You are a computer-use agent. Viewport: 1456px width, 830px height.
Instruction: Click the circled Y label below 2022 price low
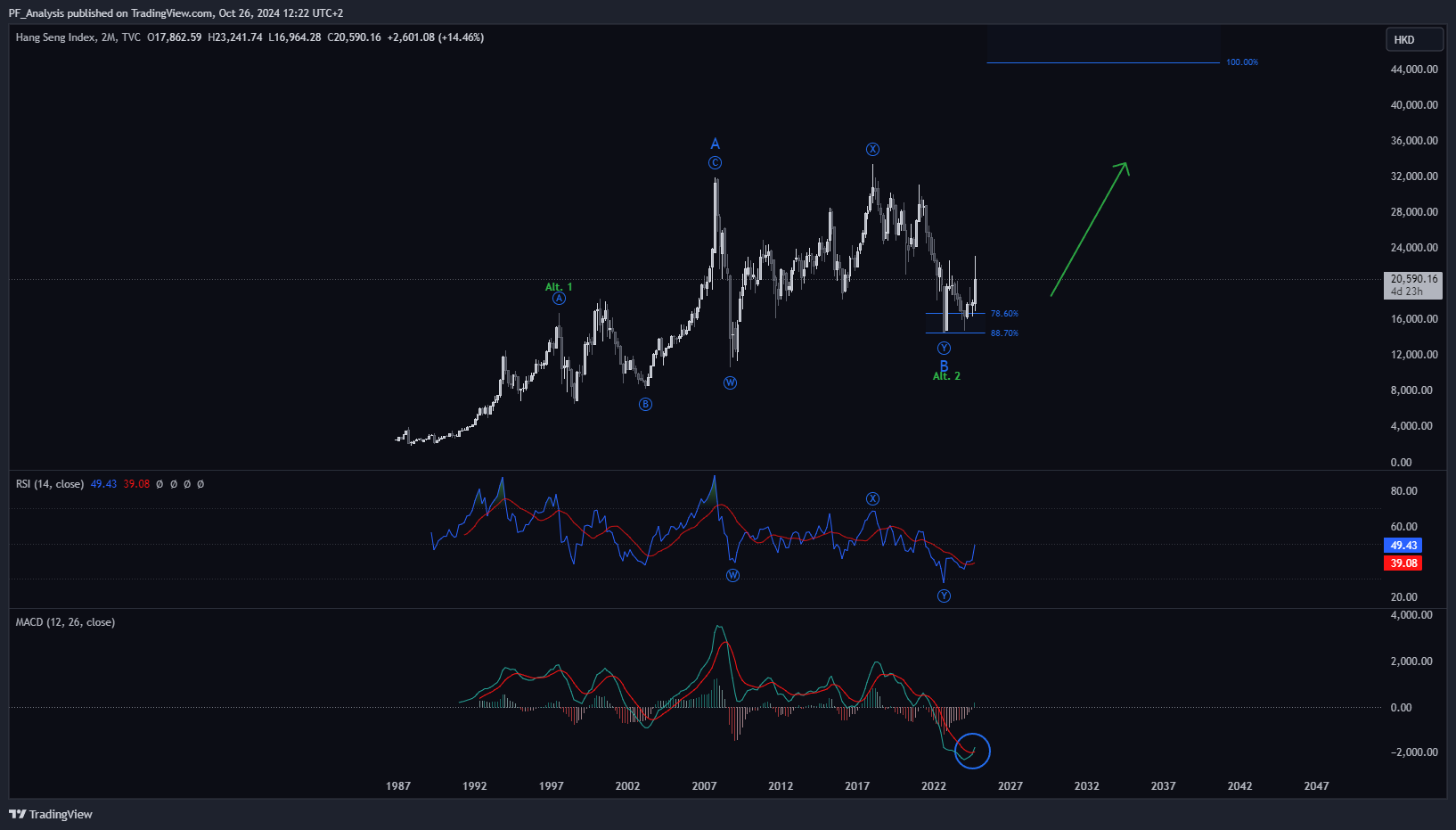click(944, 349)
